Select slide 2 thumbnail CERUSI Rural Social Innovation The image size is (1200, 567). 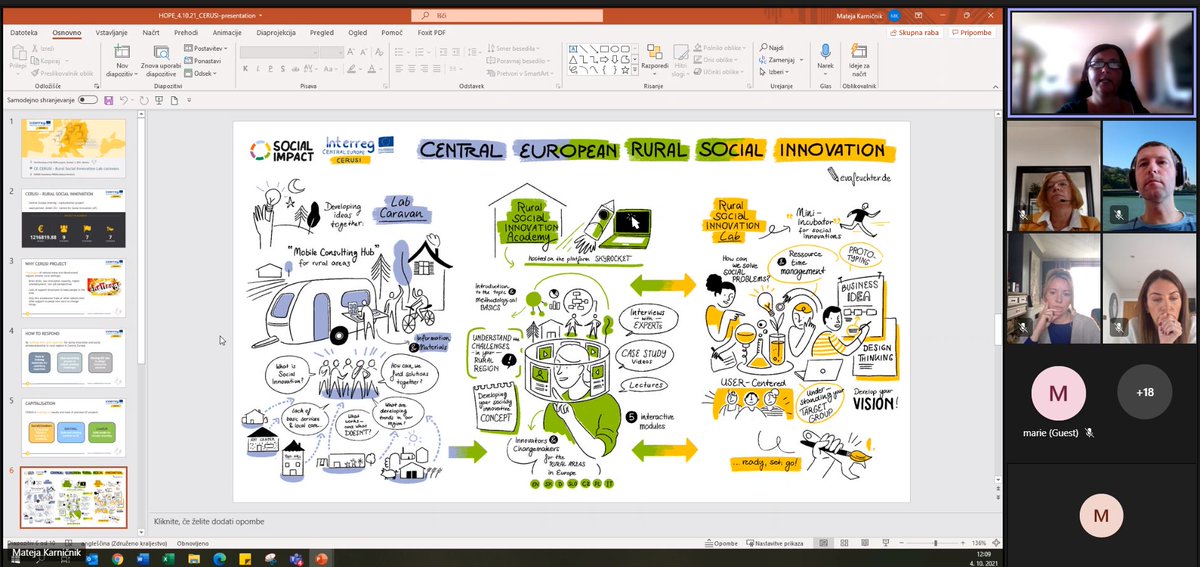[x=74, y=219]
